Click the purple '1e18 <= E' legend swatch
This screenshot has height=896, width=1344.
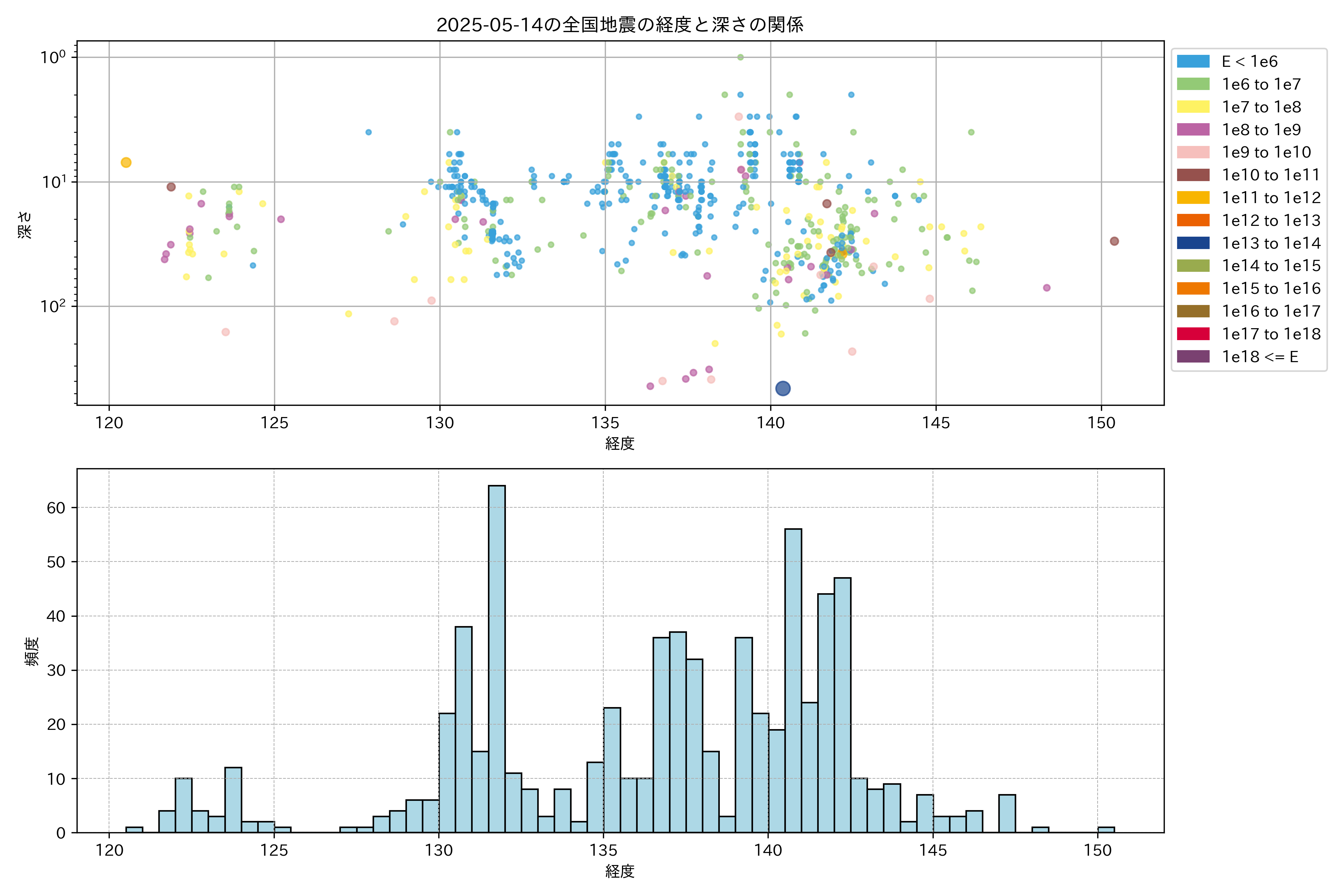(x=1193, y=357)
